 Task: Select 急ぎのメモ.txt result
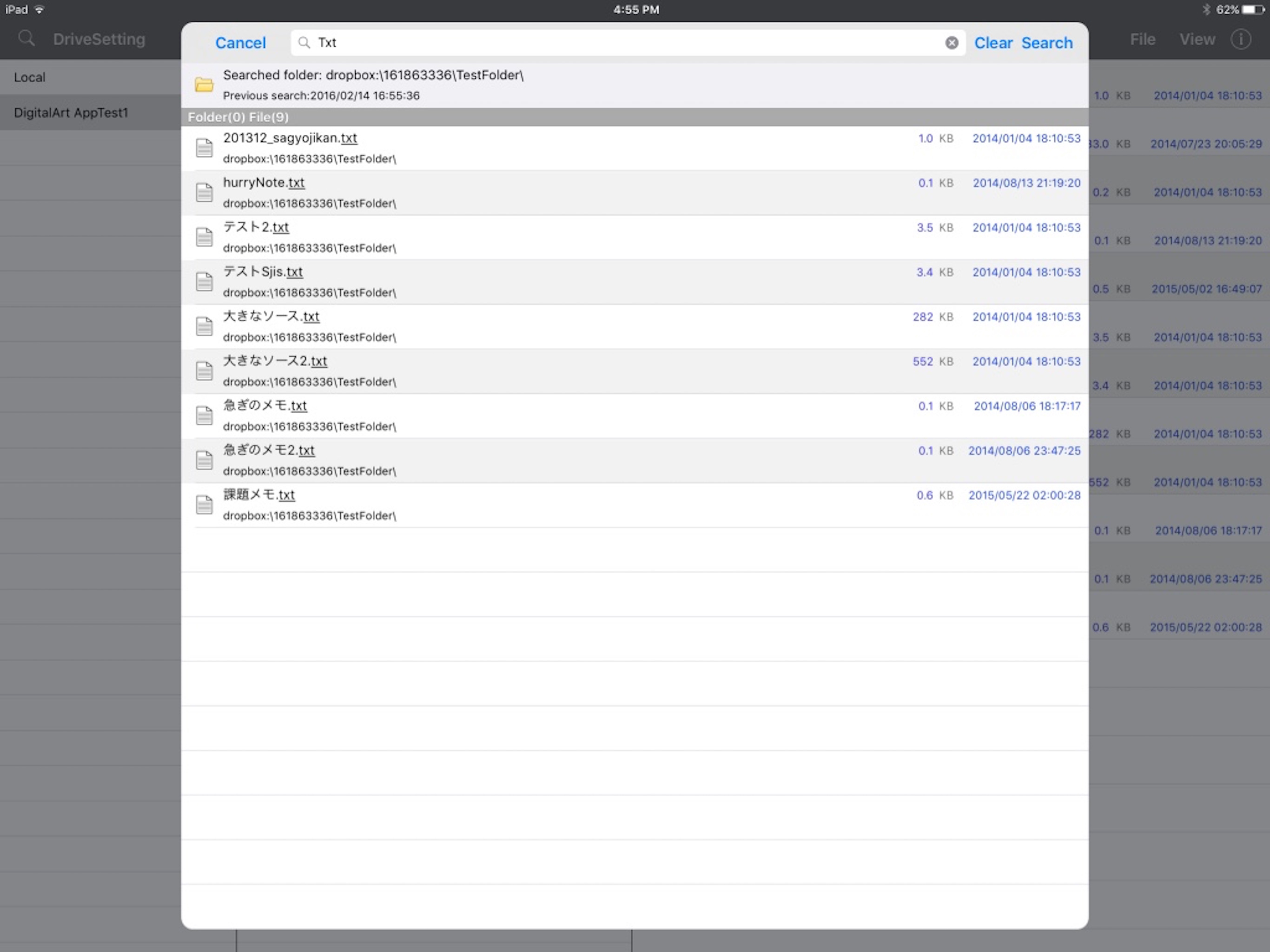click(635, 416)
